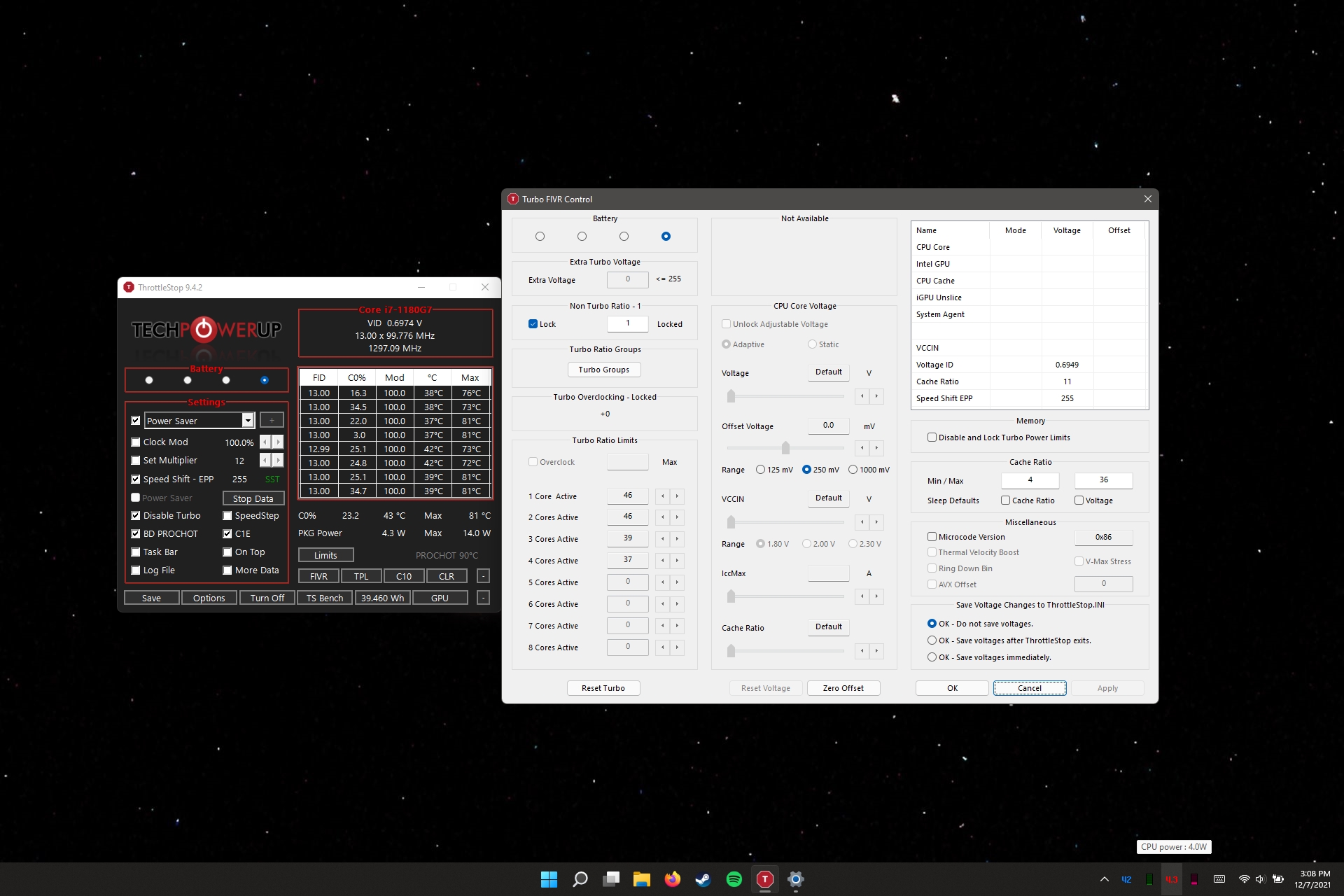
Task: Increase the 1 Core Active ratio
Action: click(677, 496)
